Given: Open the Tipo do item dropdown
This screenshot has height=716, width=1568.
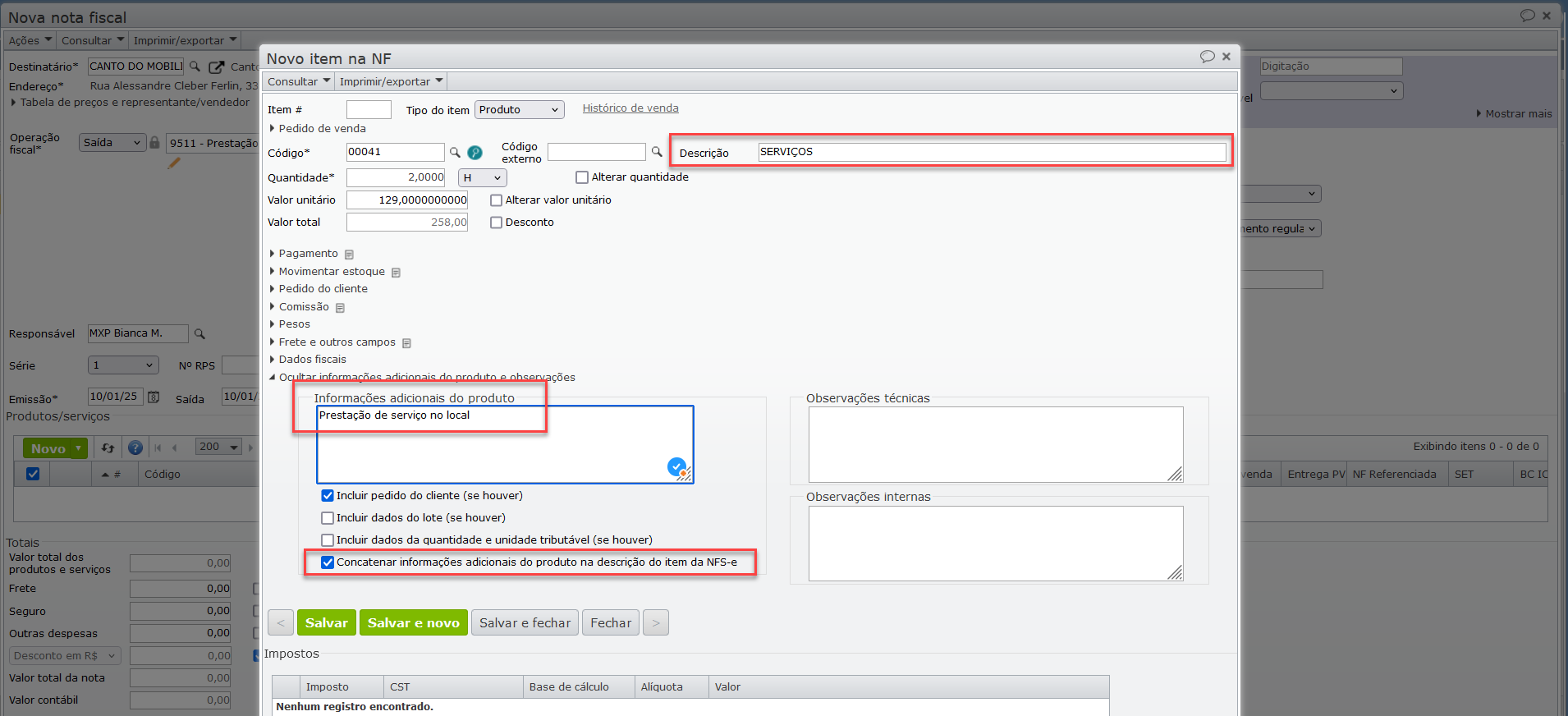Looking at the screenshot, I should coord(520,110).
